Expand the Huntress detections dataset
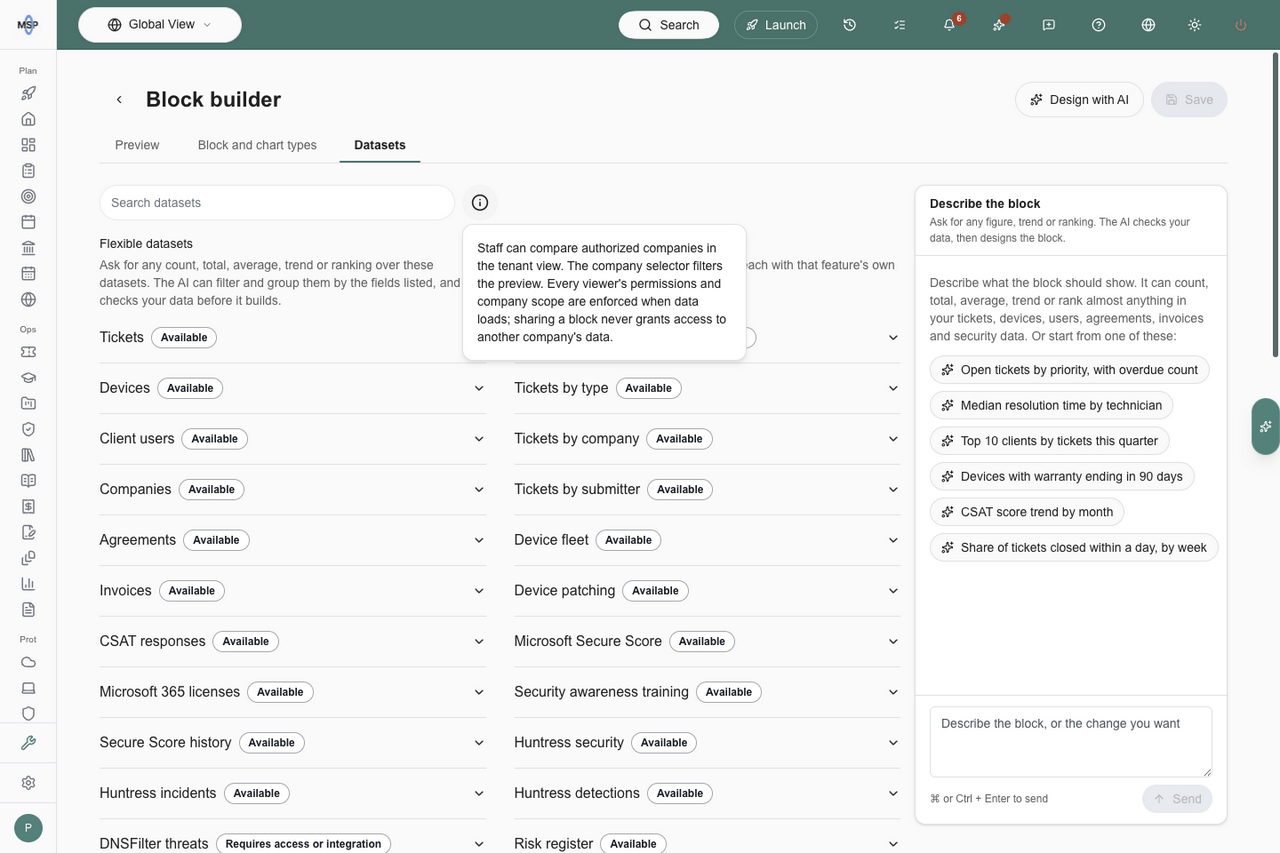 click(707, 793)
